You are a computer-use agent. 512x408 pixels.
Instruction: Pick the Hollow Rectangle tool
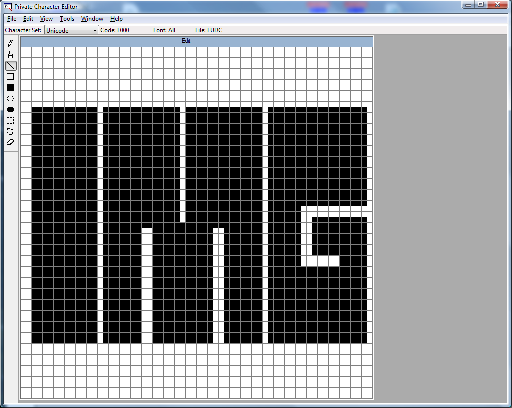11,77
